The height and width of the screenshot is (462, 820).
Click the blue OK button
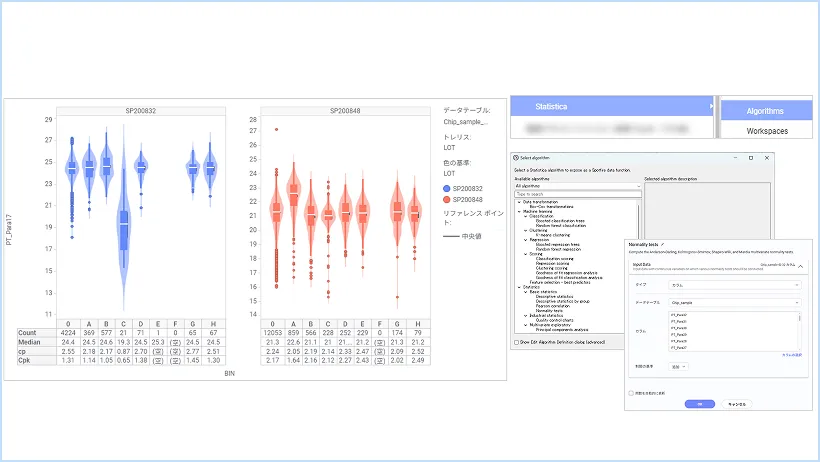coord(700,404)
